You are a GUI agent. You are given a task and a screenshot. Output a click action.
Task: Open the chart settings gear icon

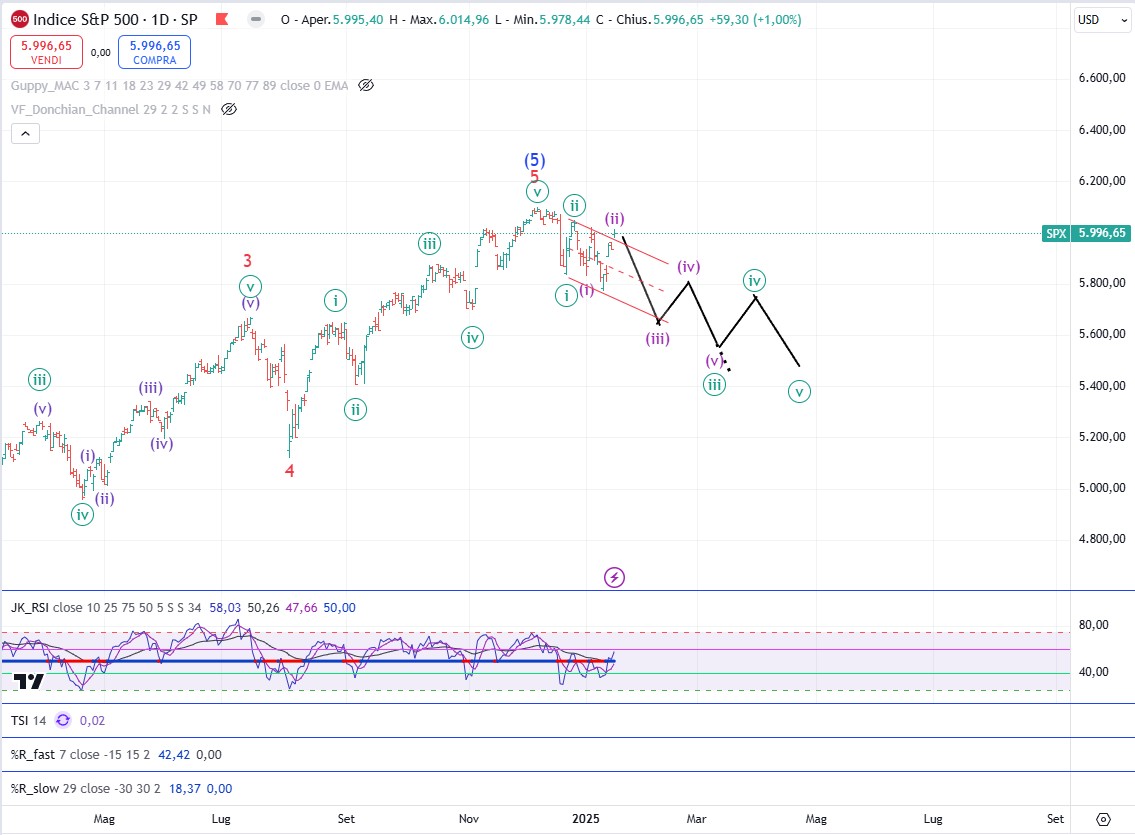1103,819
